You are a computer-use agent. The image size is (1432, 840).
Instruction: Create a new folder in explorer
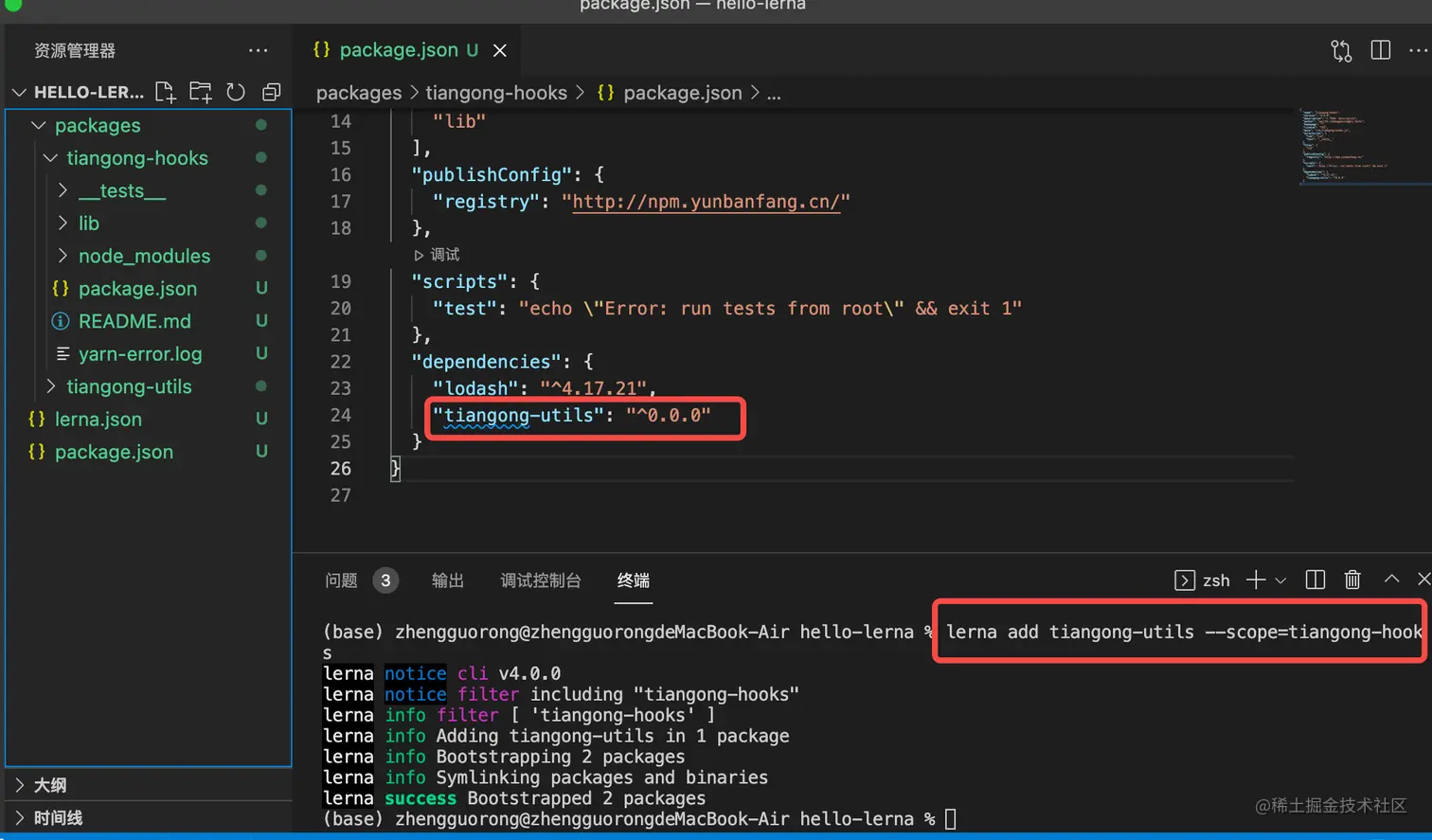coord(201,92)
